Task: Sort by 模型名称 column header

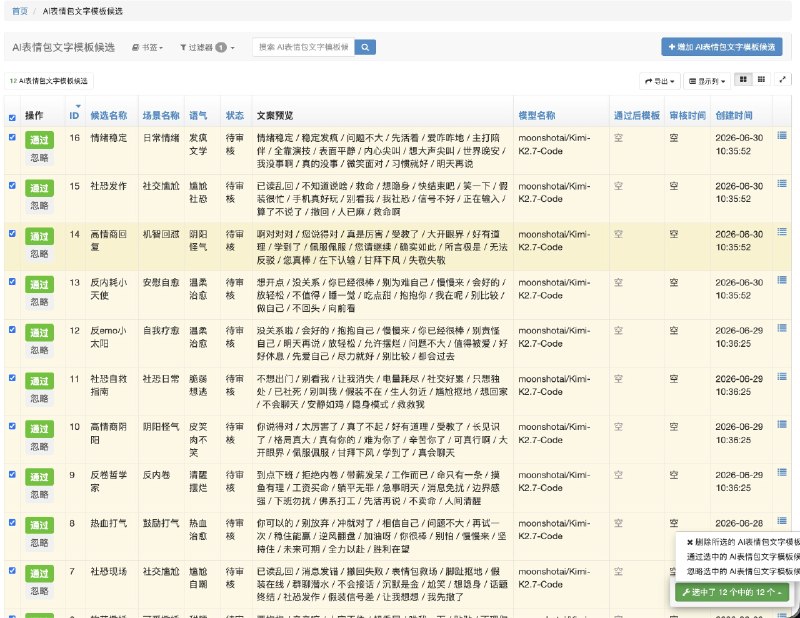Action: click(x=537, y=116)
